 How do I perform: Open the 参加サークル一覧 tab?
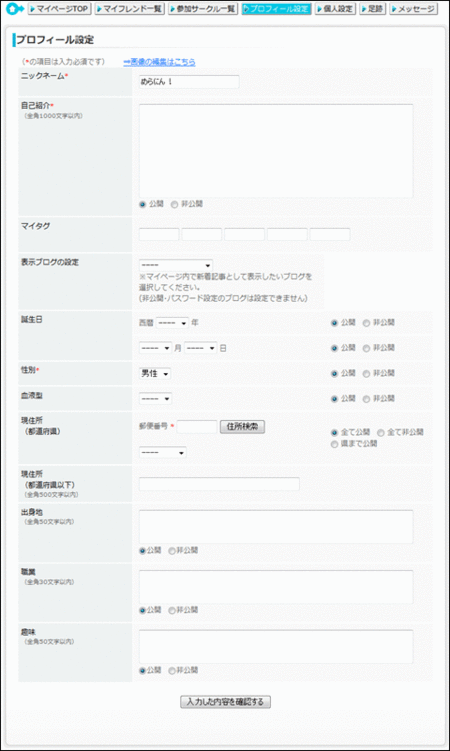(203, 9)
